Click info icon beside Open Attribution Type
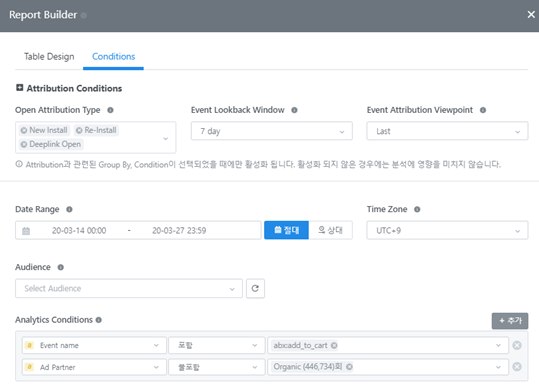The width and height of the screenshot is (539, 389). point(110,110)
